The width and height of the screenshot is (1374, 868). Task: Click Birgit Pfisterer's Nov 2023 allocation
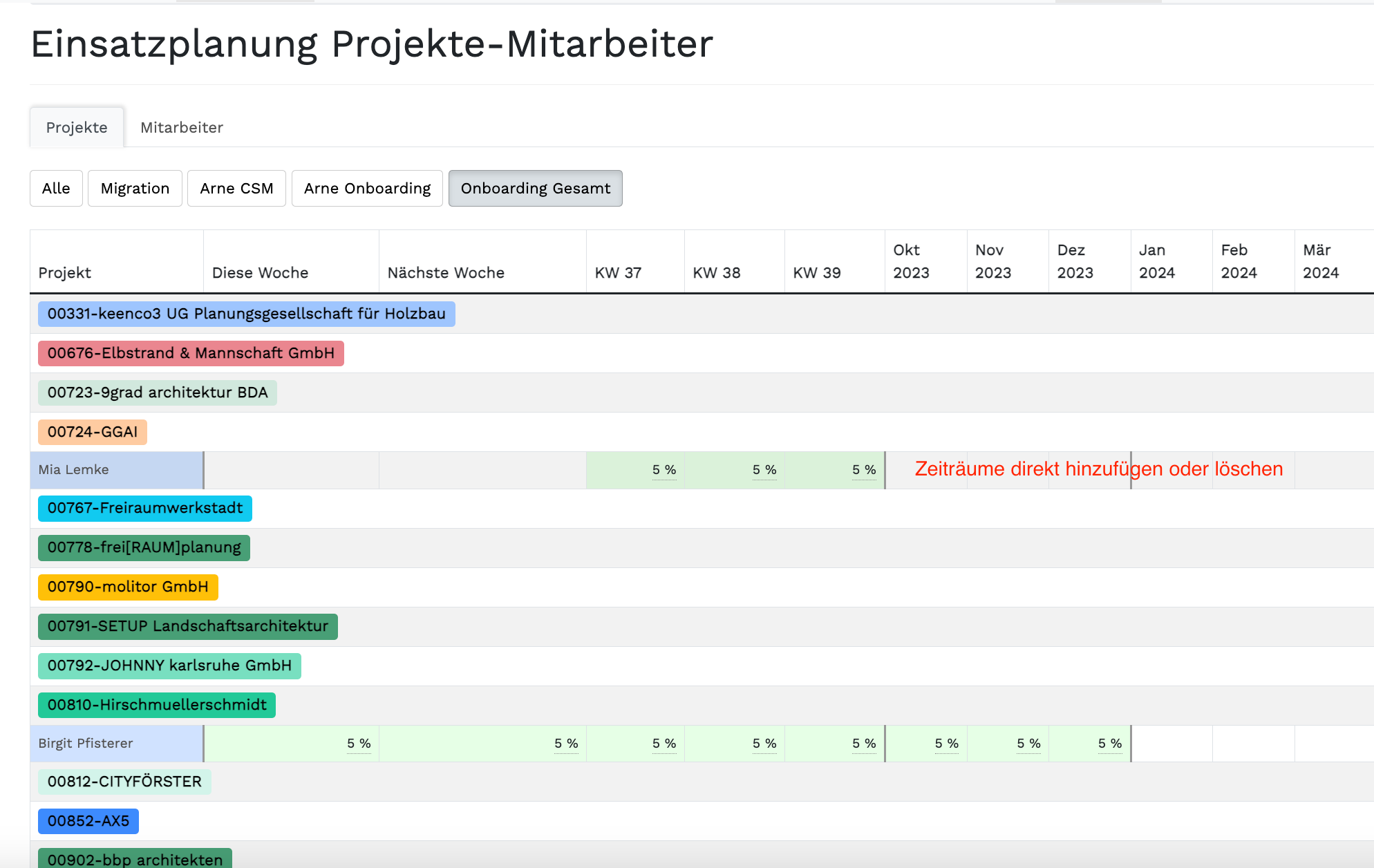coord(1008,744)
